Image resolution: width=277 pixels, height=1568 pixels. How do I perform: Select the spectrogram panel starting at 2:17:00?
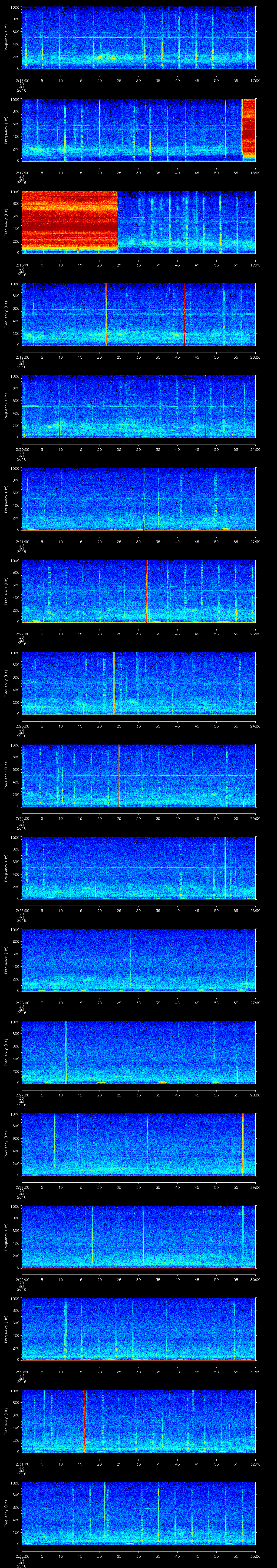138,130
